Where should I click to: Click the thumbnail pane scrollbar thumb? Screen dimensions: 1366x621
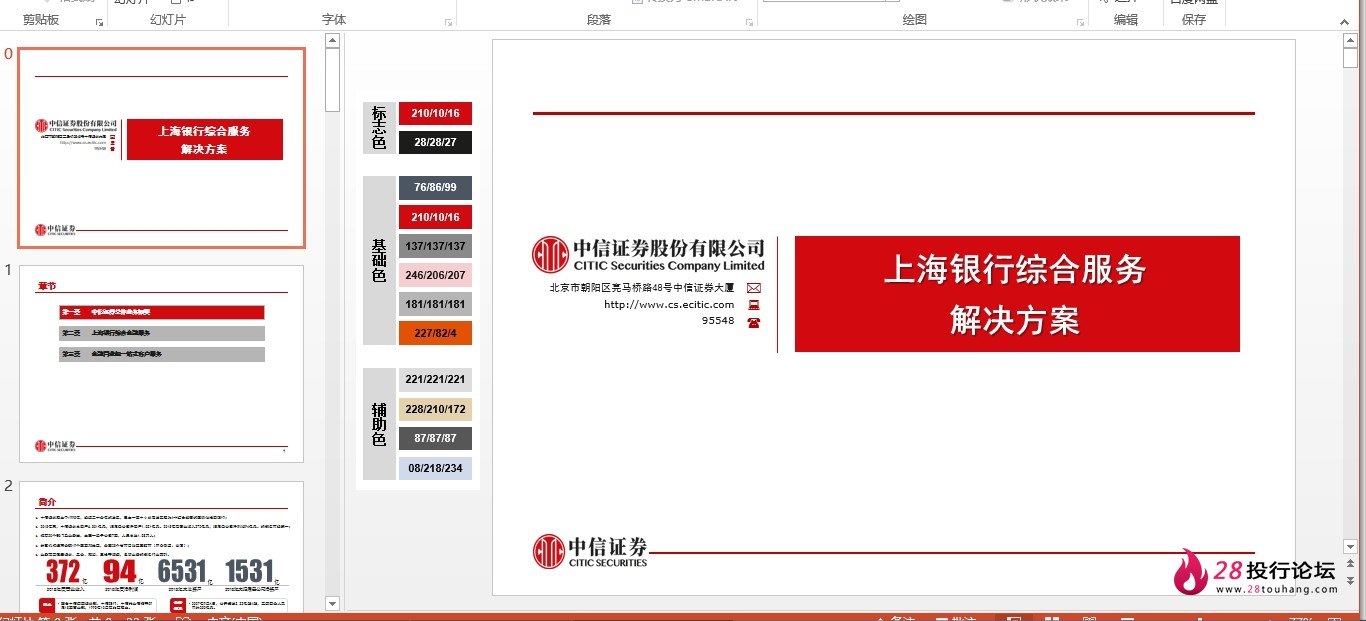click(x=332, y=80)
